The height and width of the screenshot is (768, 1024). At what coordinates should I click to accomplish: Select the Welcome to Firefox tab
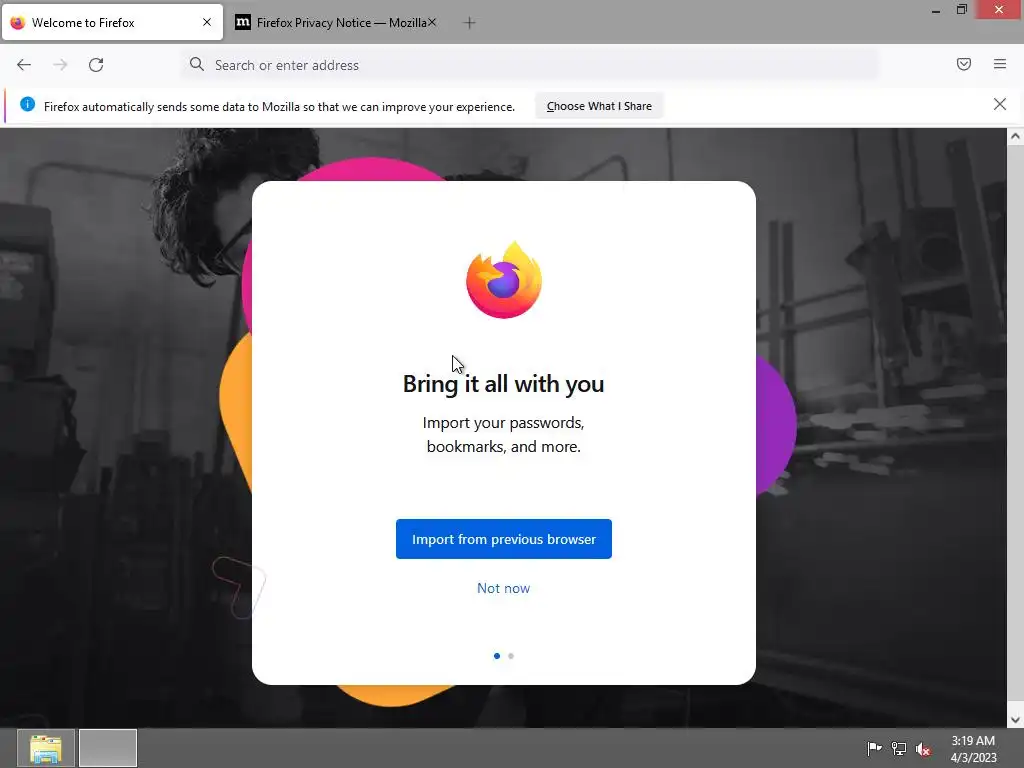(x=112, y=23)
